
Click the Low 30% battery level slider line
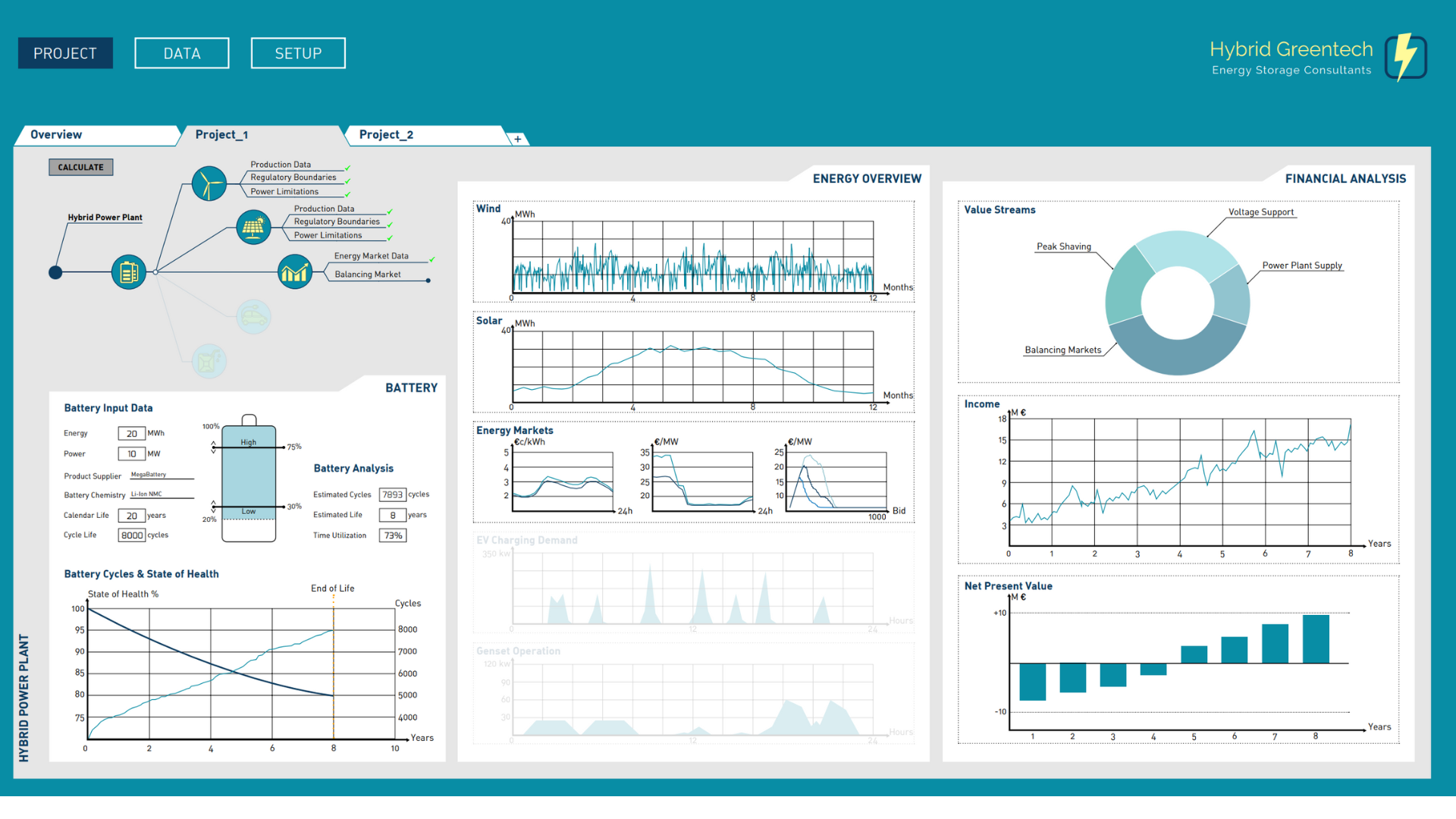[249, 506]
